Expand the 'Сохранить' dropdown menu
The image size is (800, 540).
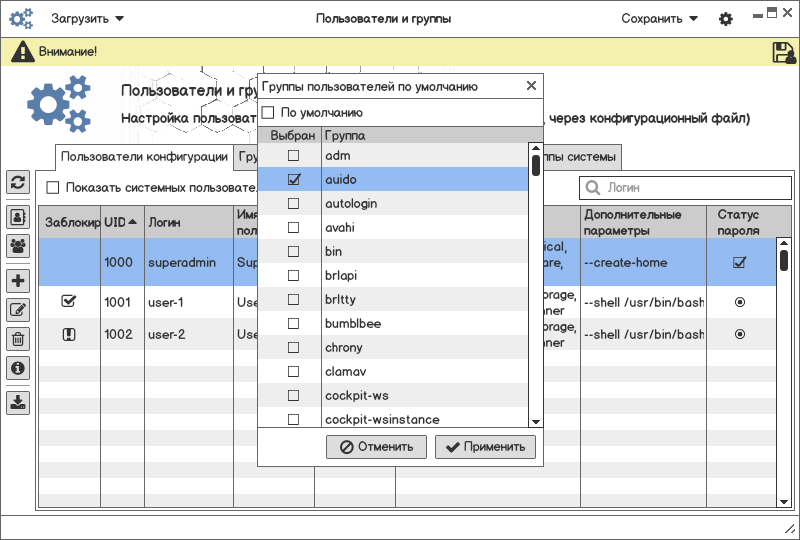659,19
